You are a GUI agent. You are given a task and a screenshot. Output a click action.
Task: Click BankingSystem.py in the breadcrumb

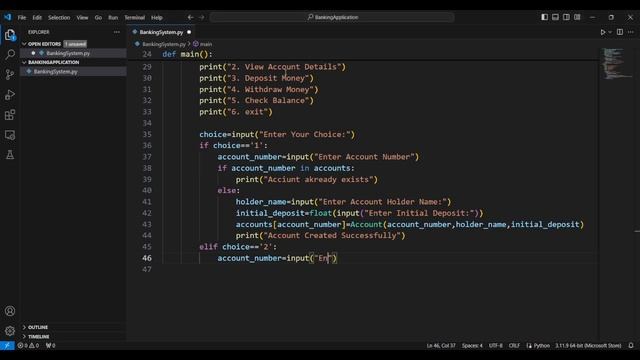pos(164,44)
